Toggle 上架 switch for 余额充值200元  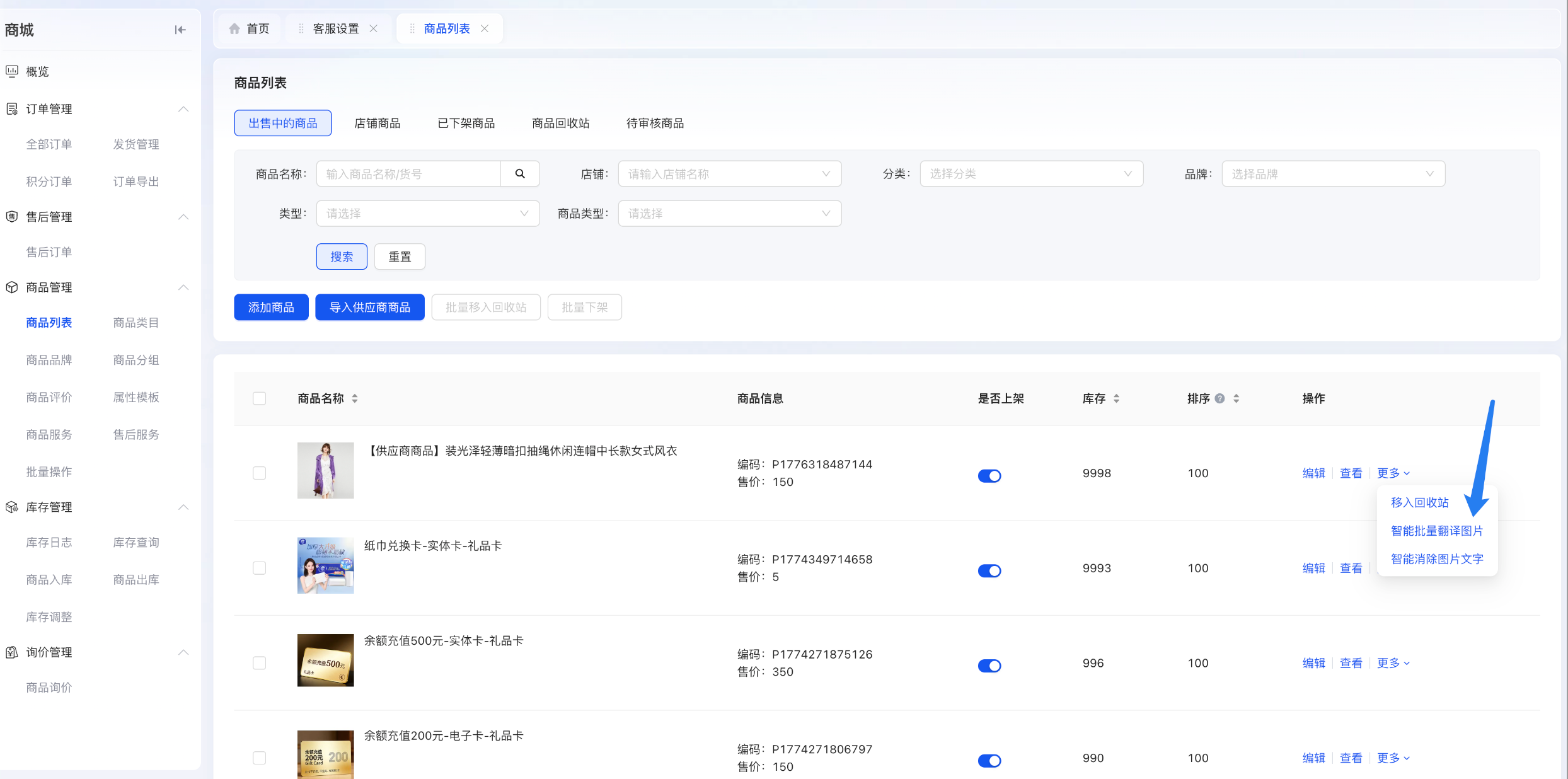pyautogui.click(x=989, y=761)
